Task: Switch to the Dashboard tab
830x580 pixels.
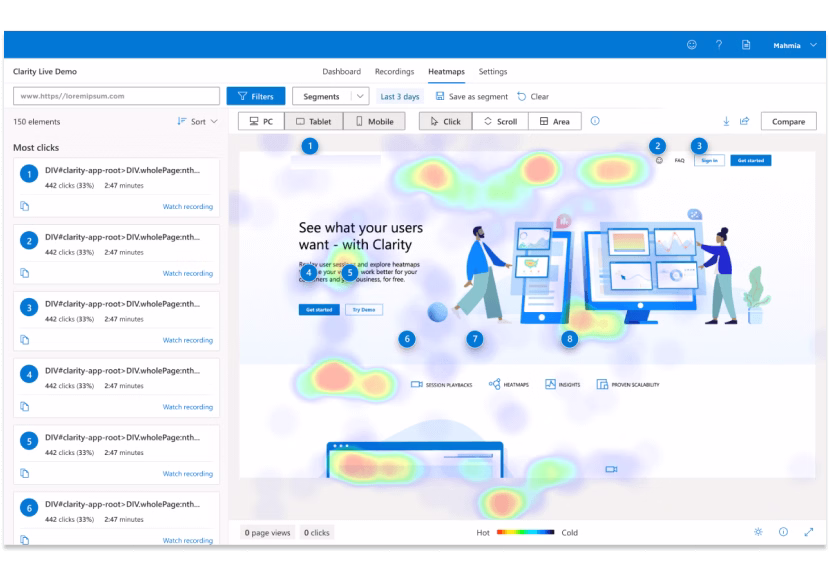Action: 341,71
